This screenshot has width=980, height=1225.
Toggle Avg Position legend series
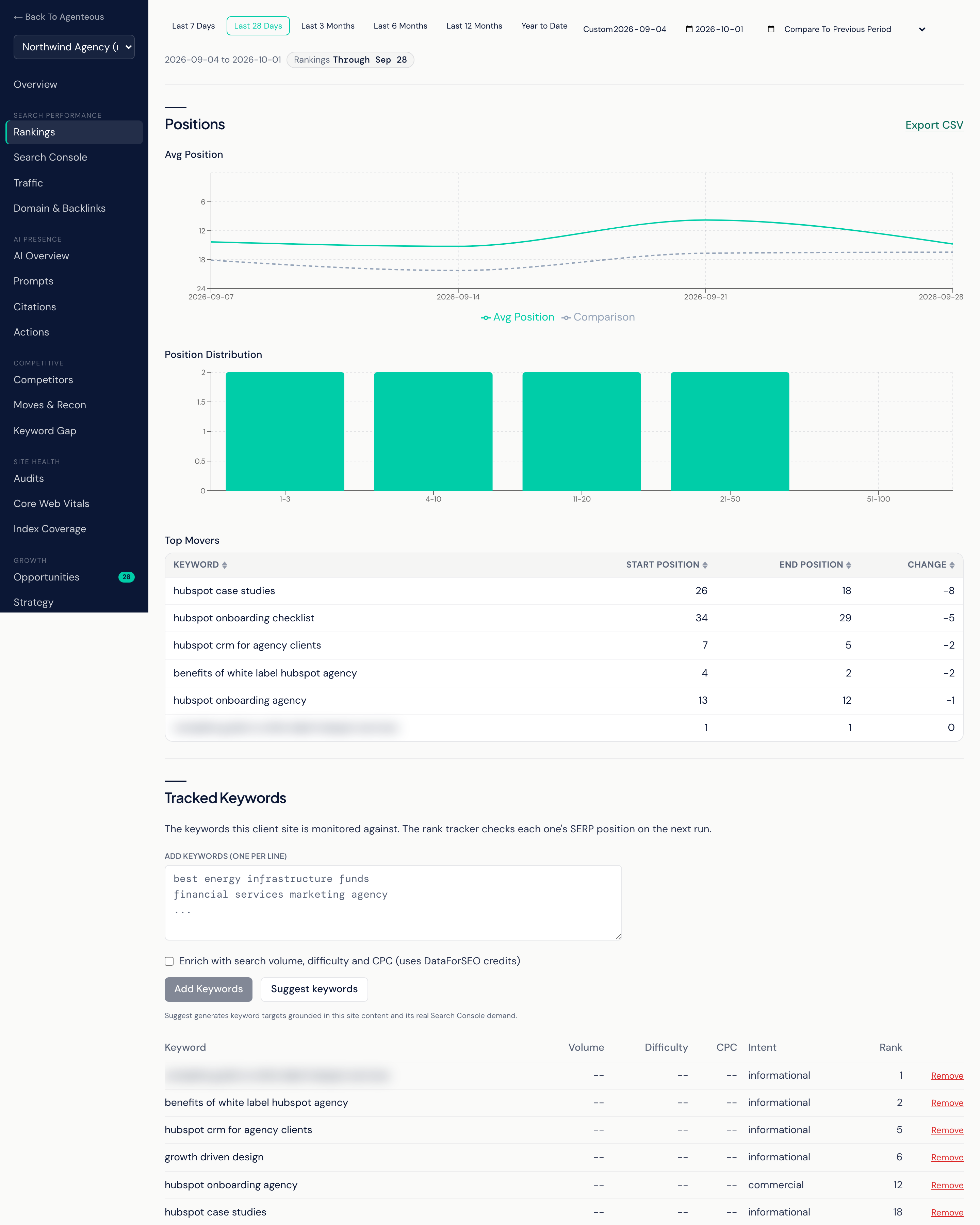coord(518,317)
